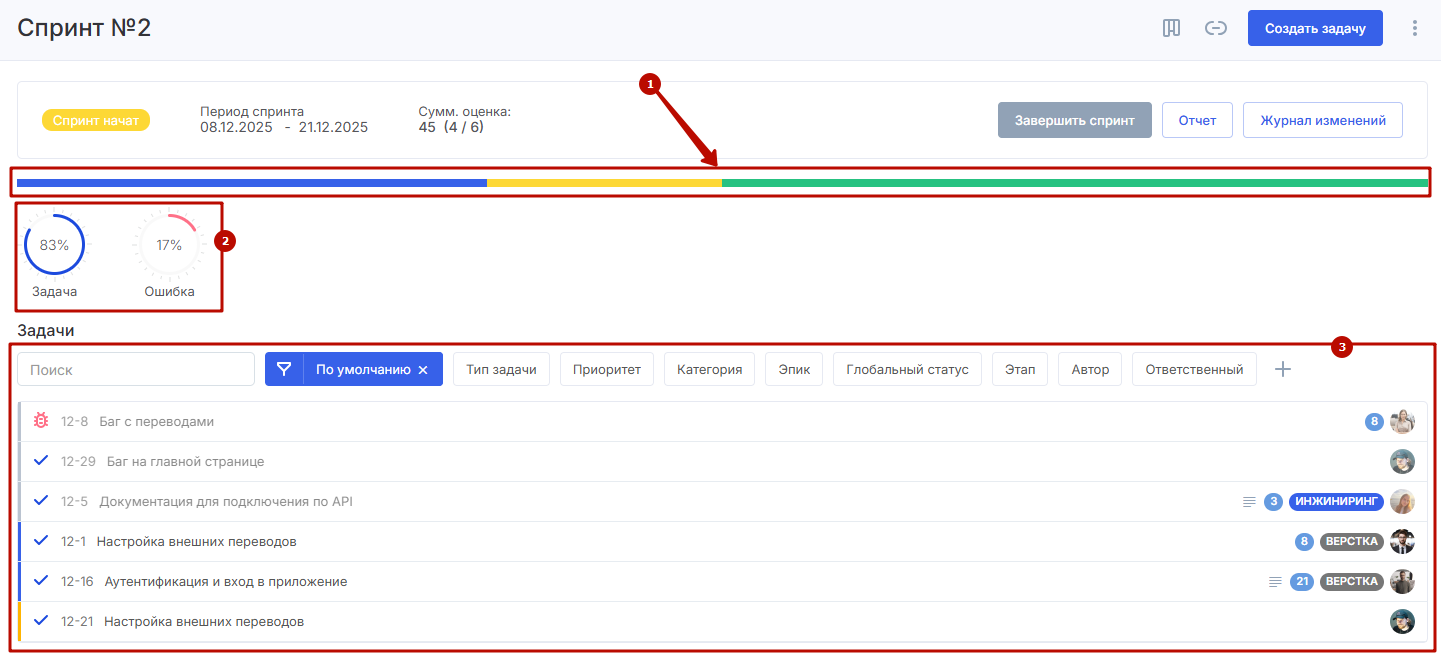Open the three-dot more options menu
Image resolution: width=1441 pixels, height=660 pixels.
[x=1414, y=28]
